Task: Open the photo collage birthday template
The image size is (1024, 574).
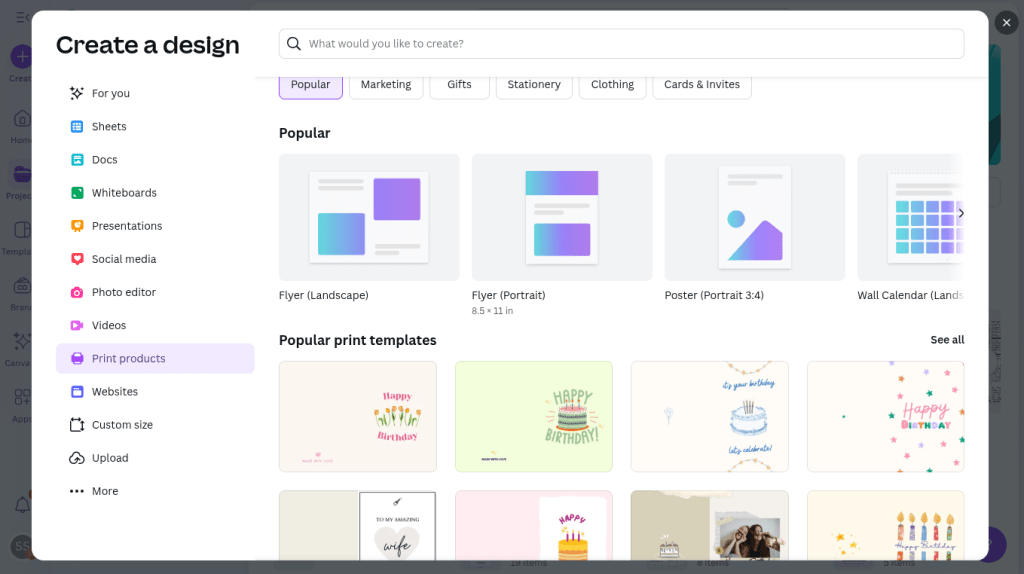Action: click(x=710, y=526)
